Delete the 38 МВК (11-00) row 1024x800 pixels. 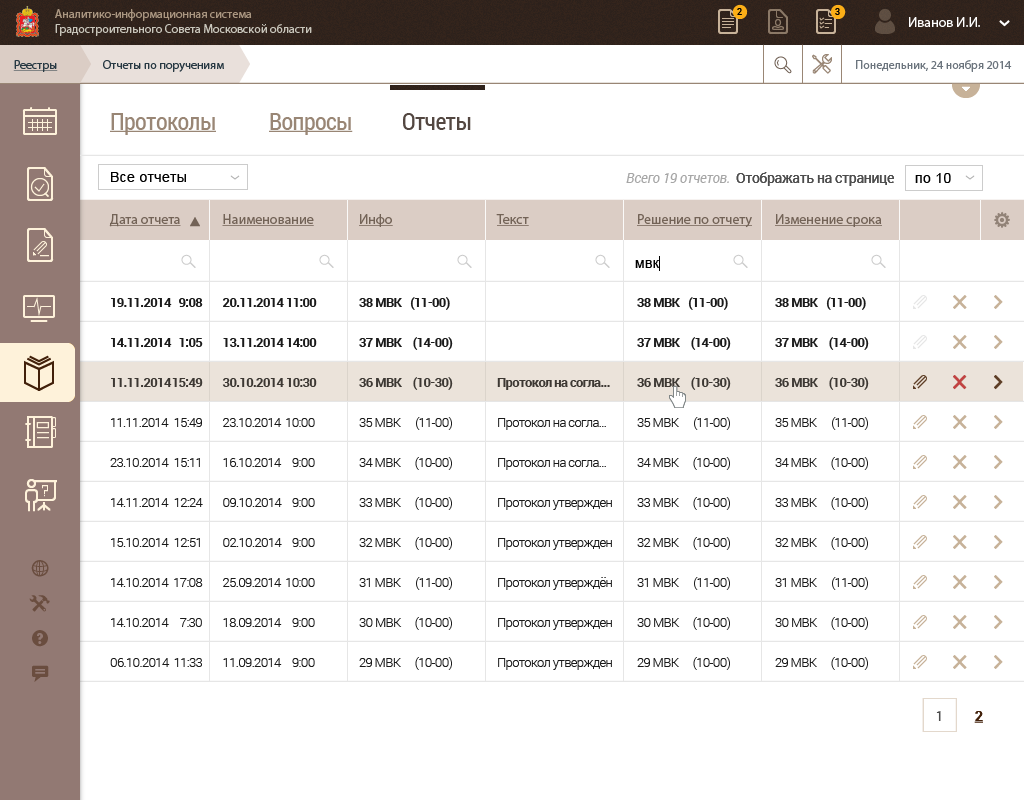(959, 302)
